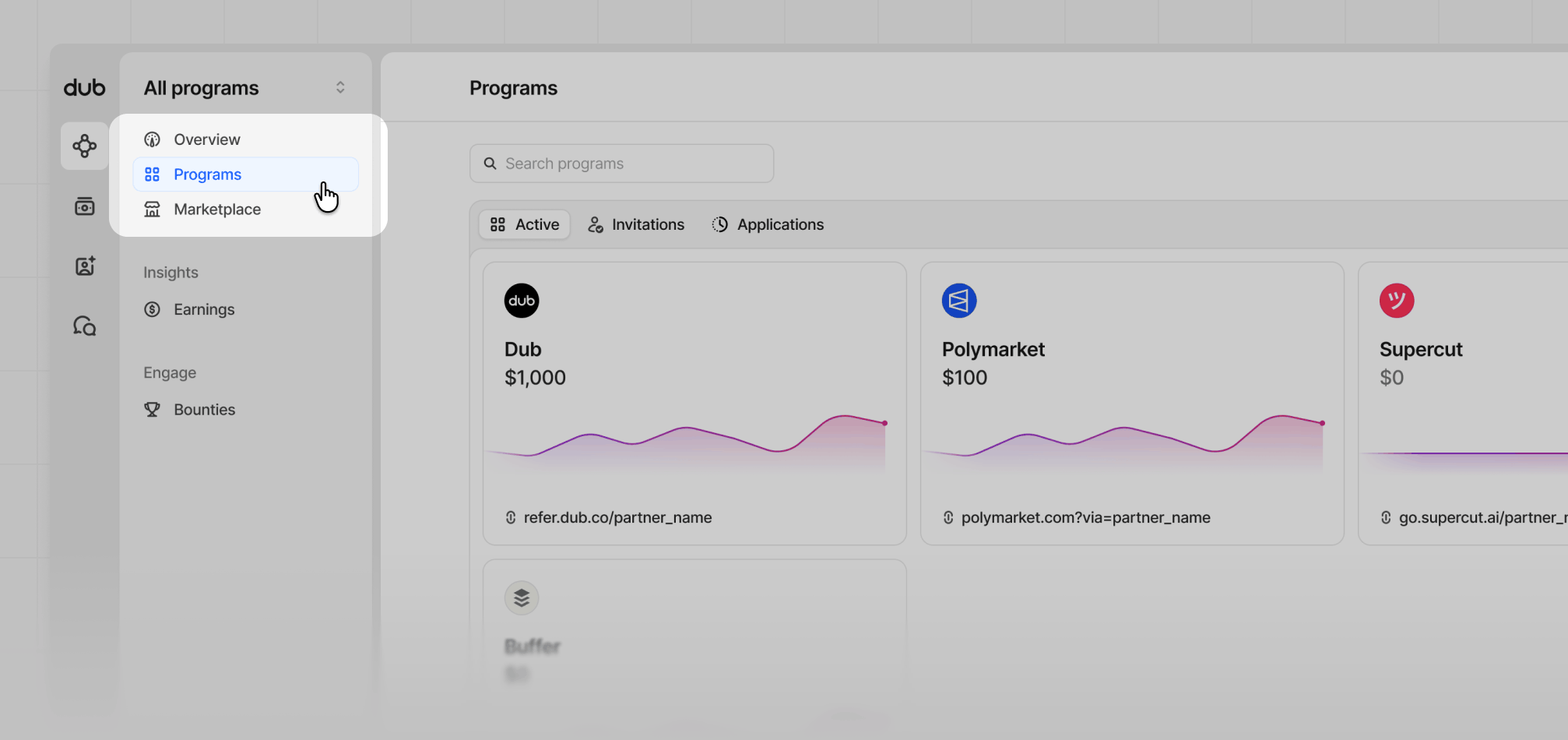Click the Programs page heading
Viewport: 1568px width, 740px height.
pos(514,88)
